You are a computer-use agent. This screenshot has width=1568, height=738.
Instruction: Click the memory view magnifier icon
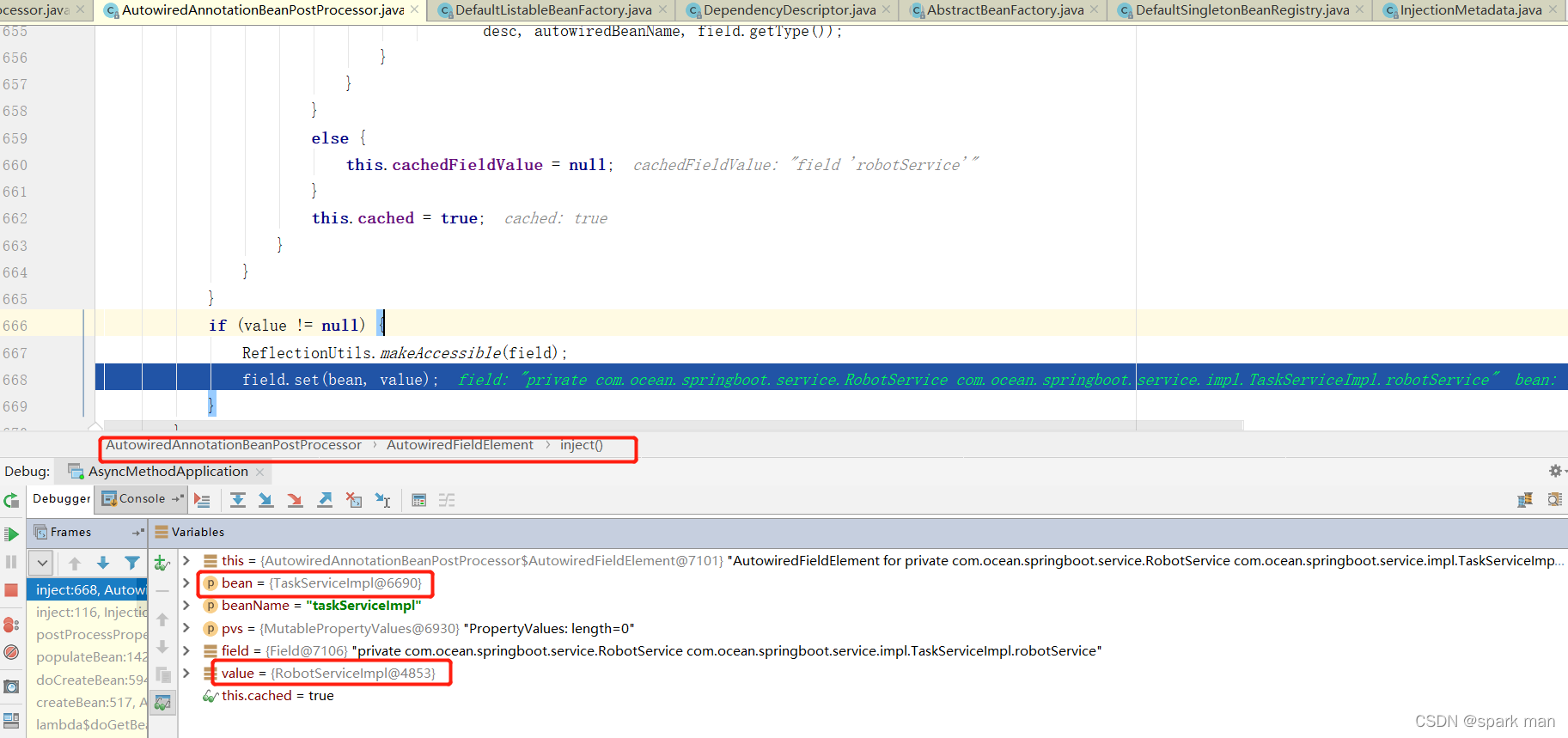click(x=1554, y=500)
